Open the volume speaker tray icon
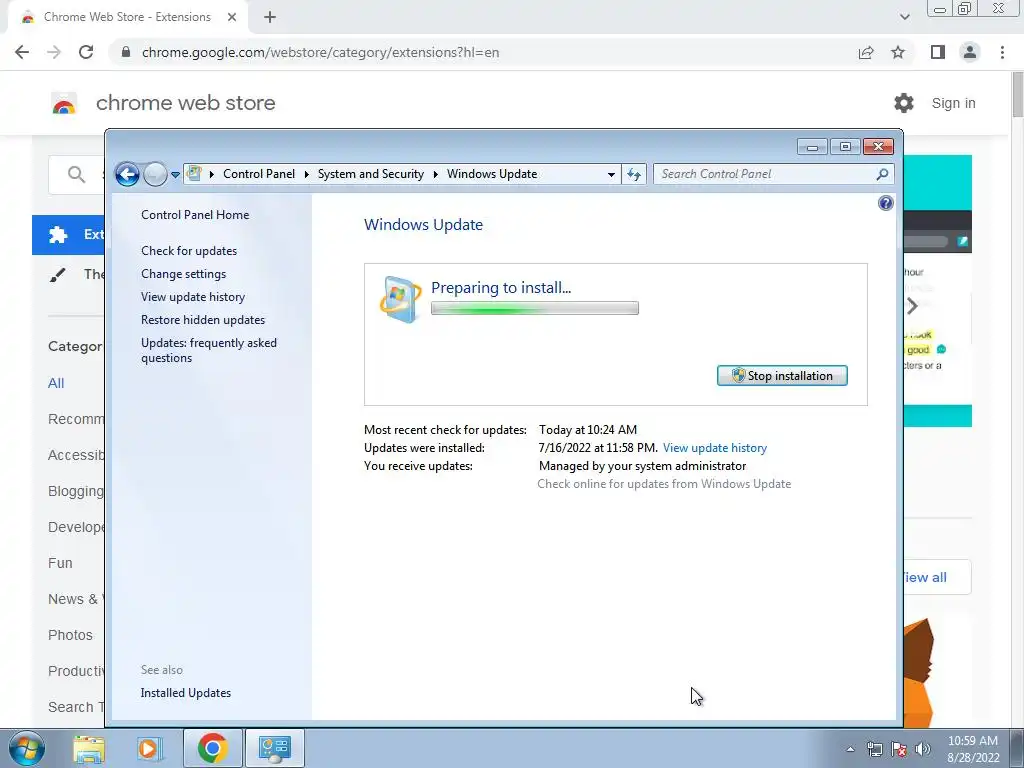This screenshot has width=1024, height=768. (923, 749)
